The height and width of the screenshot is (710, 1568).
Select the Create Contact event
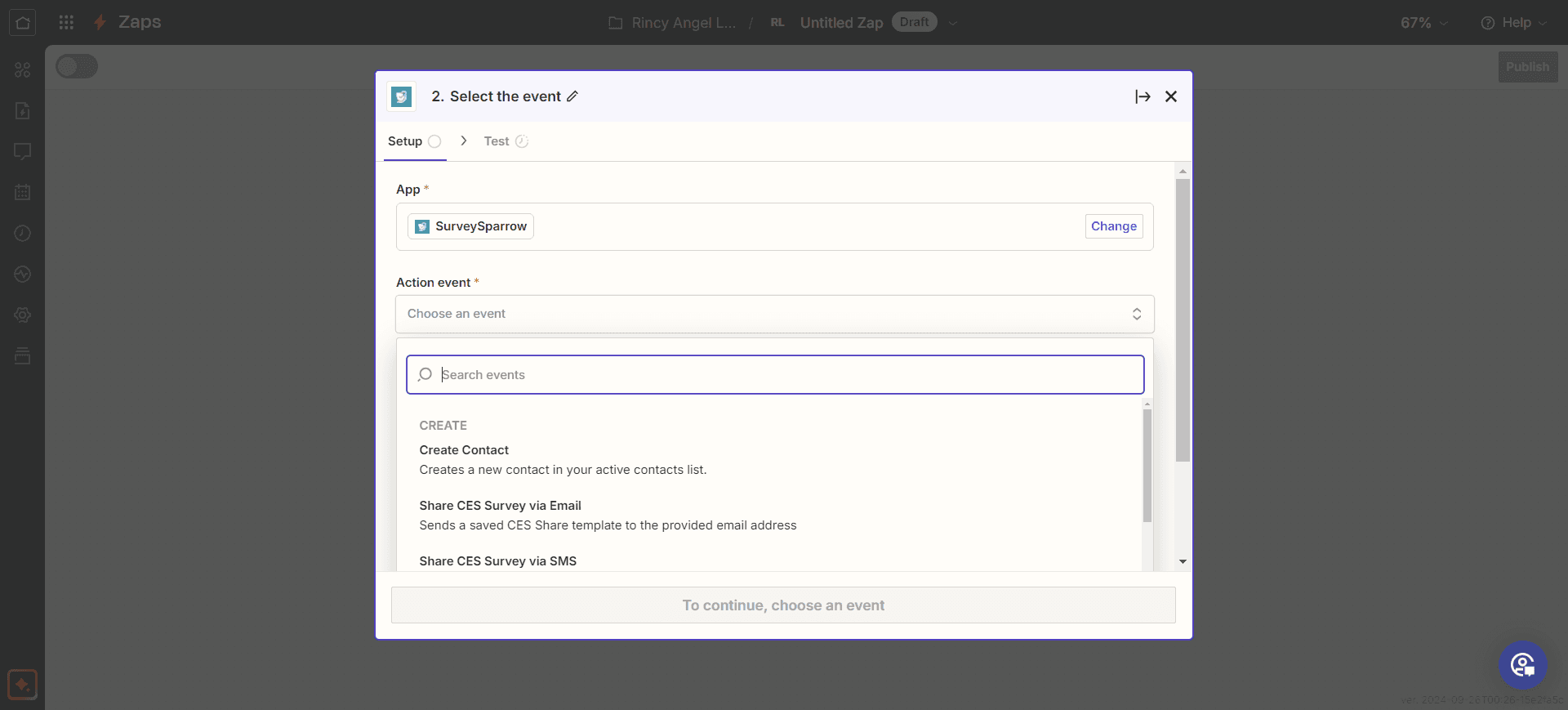(x=464, y=450)
